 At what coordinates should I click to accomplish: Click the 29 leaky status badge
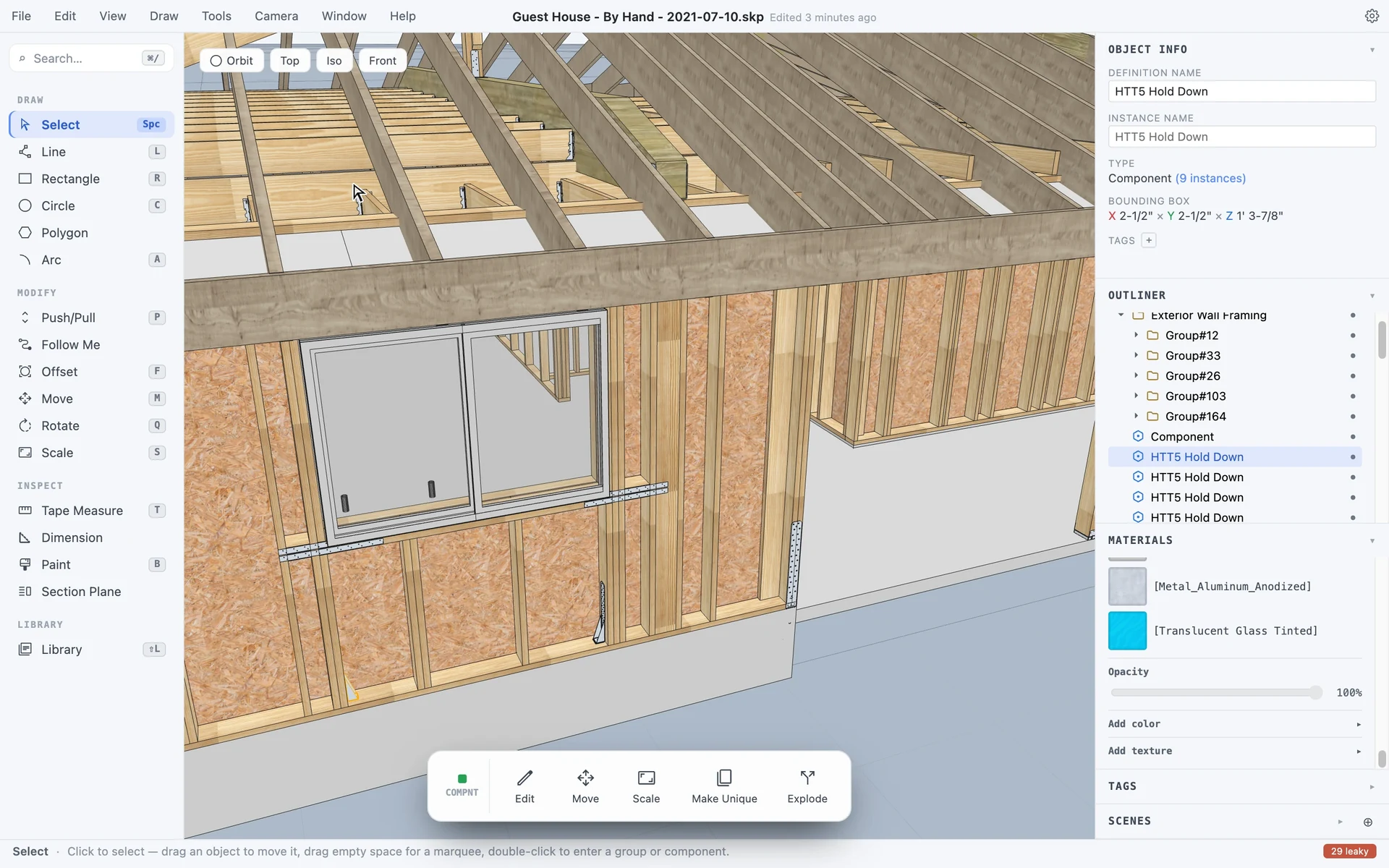(x=1350, y=851)
